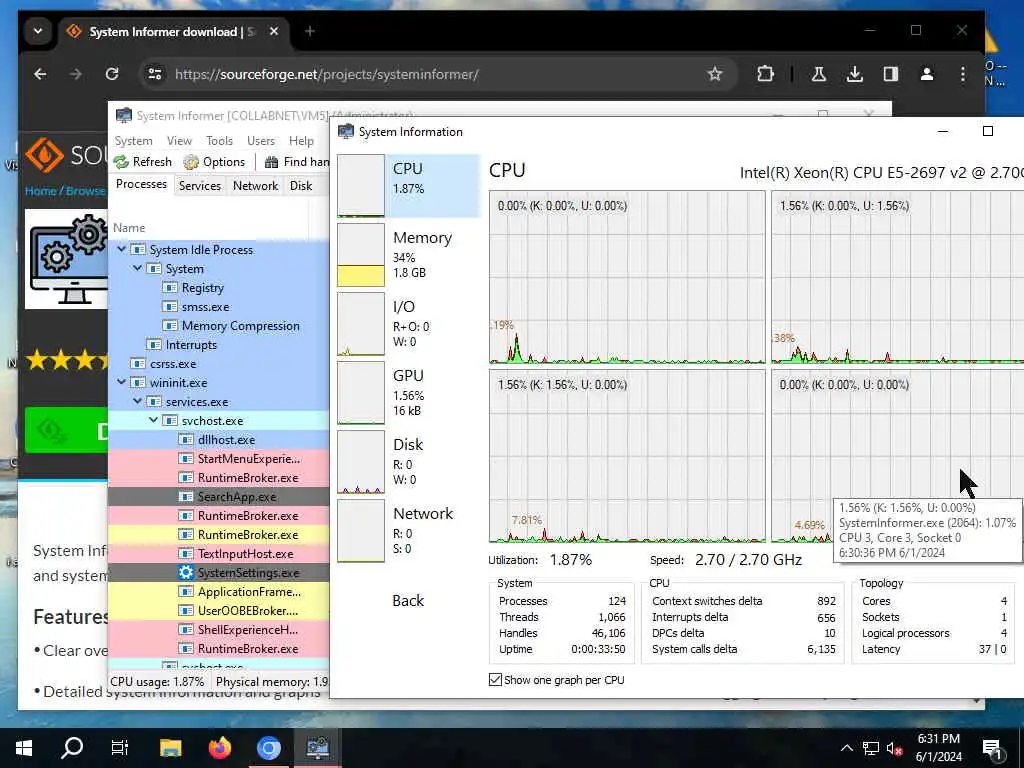Image resolution: width=1024 pixels, height=768 pixels.
Task: Open the Windows Start menu
Action: 24,747
